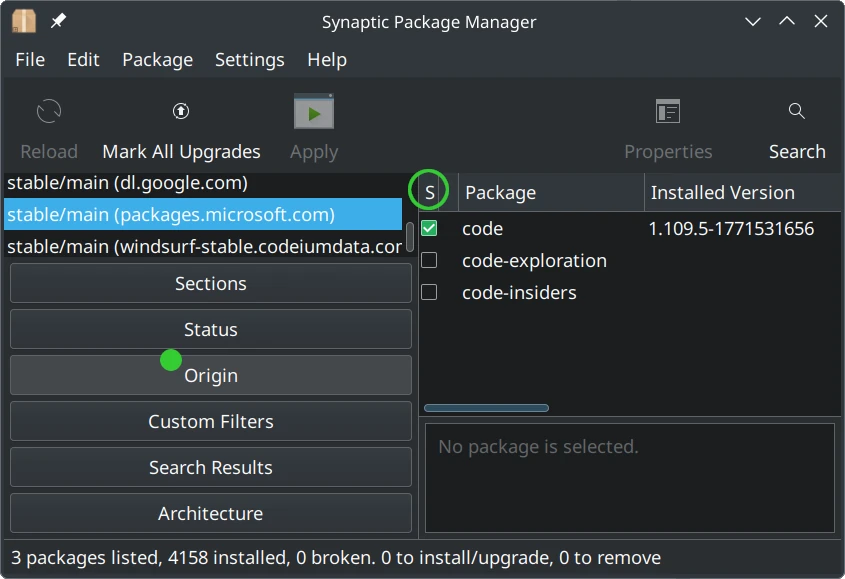Open the File menu
Image resolution: width=845 pixels, height=579 pixels.
30,60
